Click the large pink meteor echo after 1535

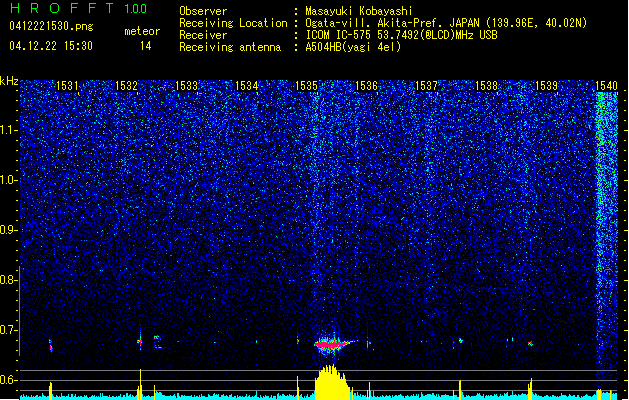(x=332, y=344)
